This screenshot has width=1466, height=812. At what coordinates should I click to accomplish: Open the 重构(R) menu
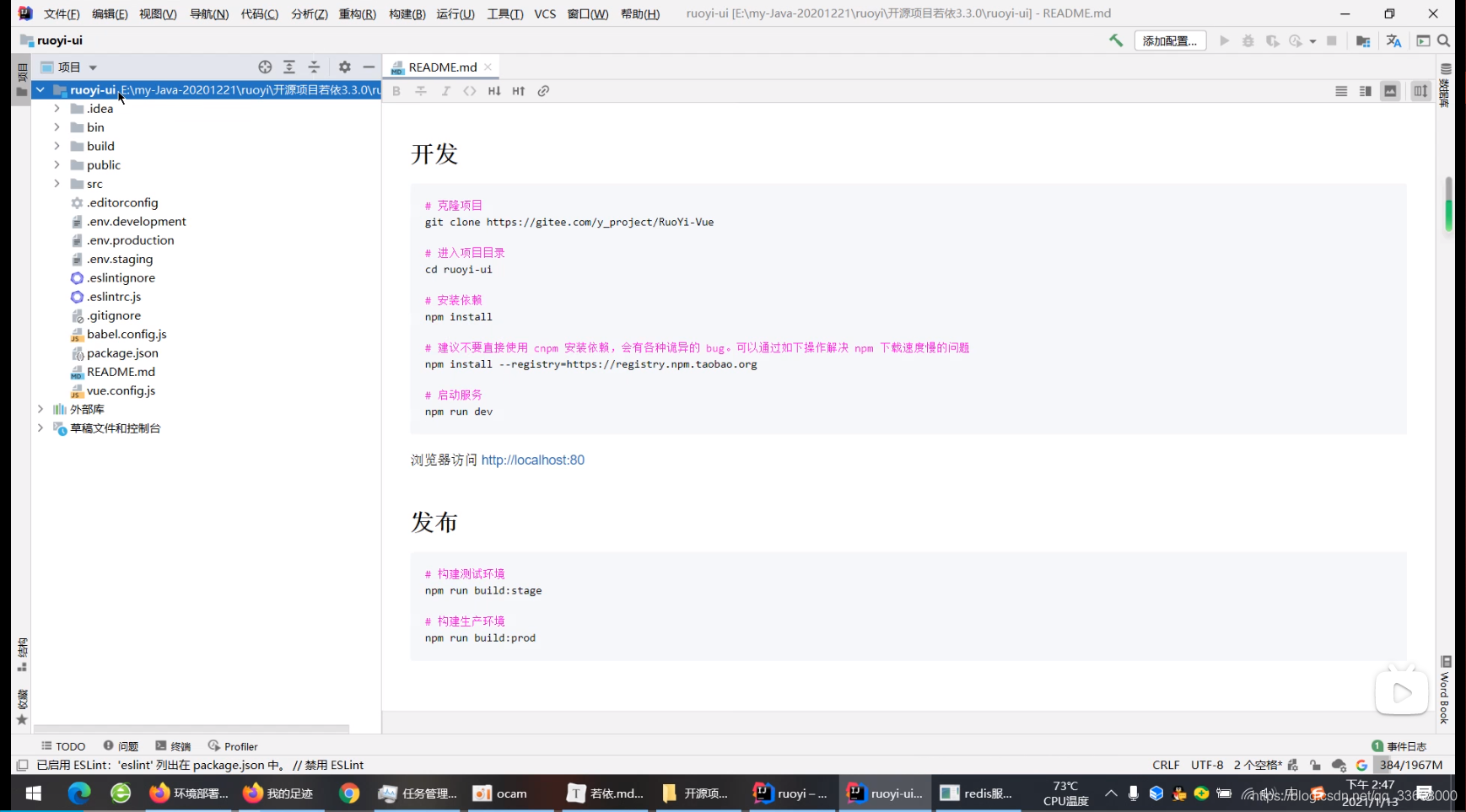point(357,13)
